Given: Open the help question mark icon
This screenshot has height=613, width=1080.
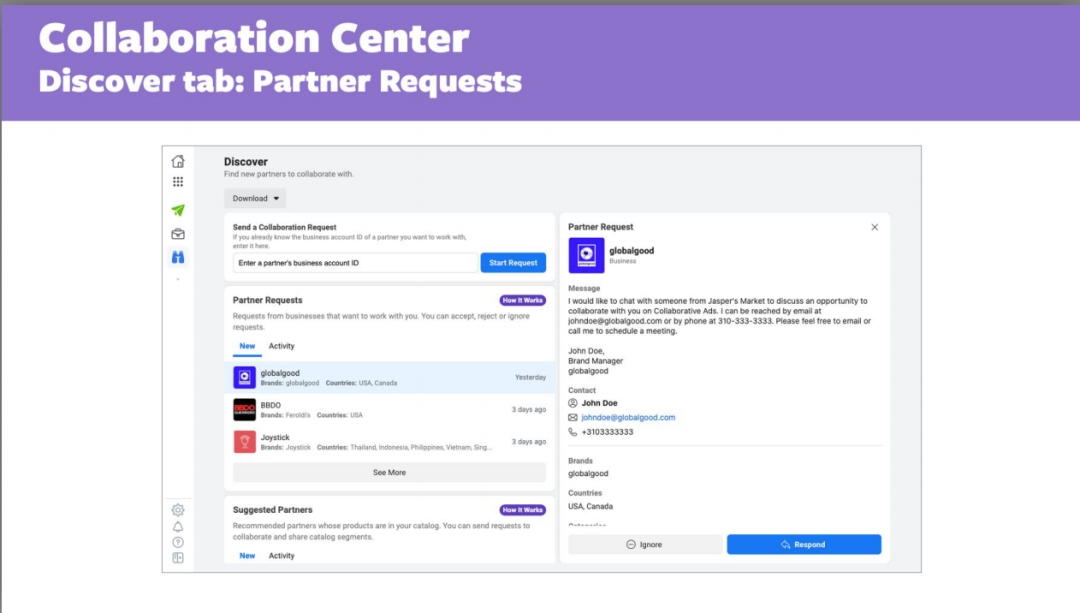Looking at the screenshot, I should 178,543.
